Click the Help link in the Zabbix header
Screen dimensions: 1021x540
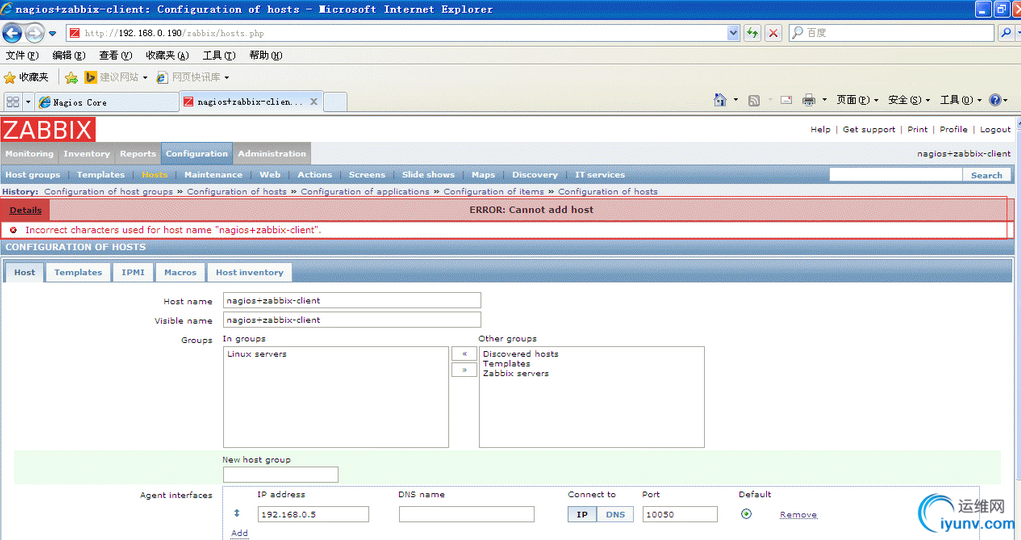[x=820, y=129]
